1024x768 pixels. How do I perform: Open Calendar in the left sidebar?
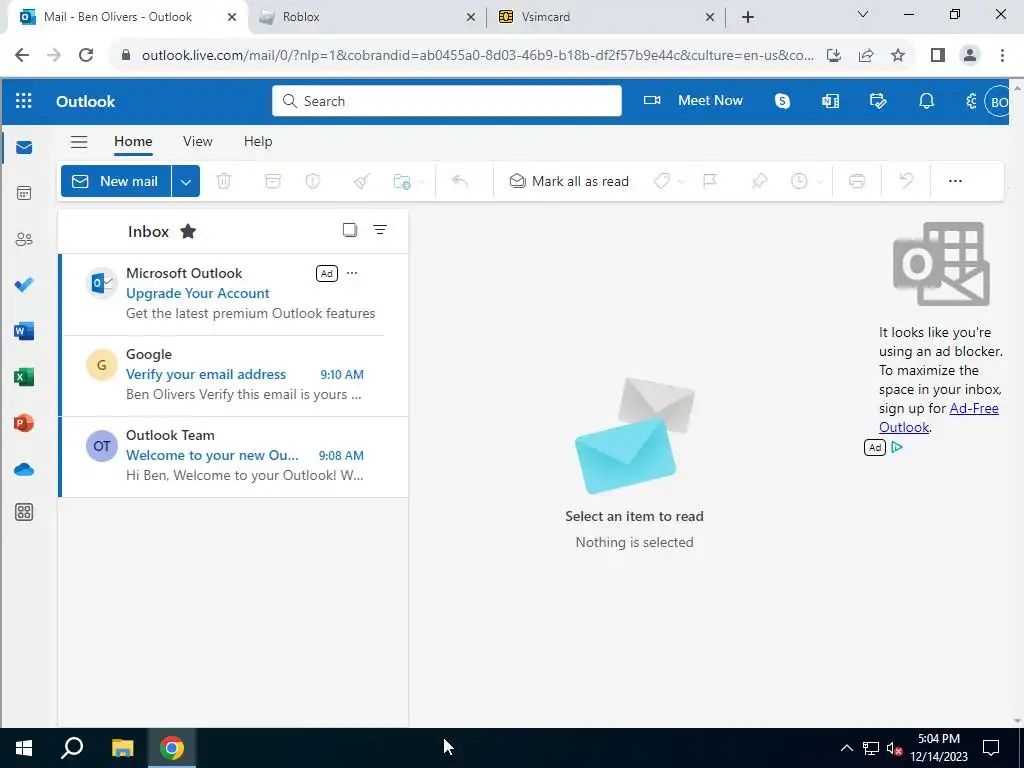click(x=24, y=193)
